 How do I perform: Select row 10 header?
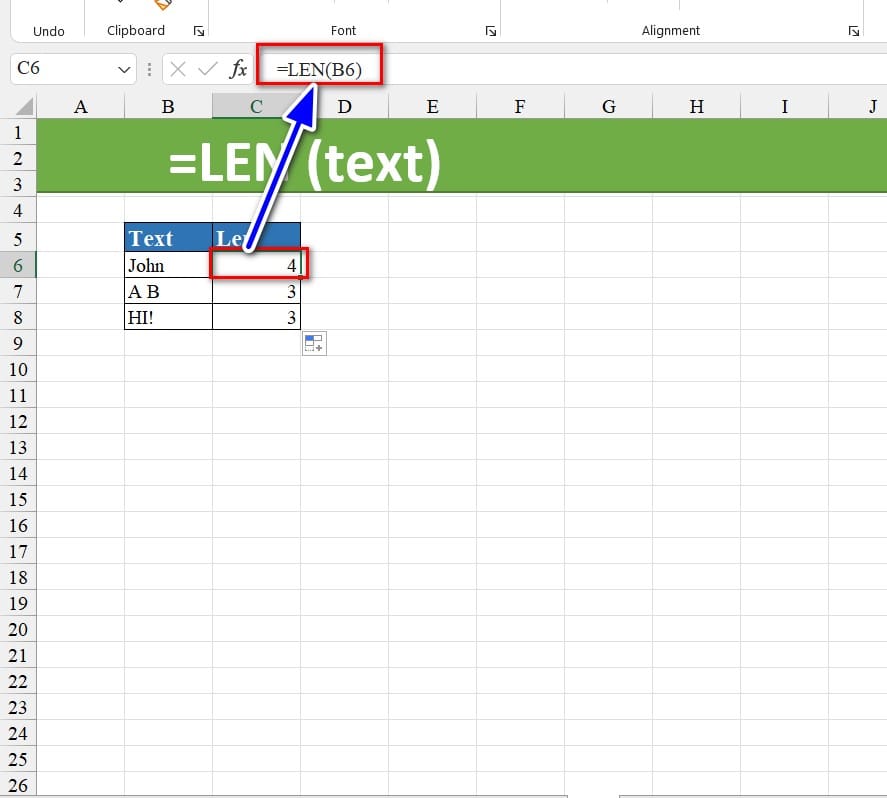[18, 370]
